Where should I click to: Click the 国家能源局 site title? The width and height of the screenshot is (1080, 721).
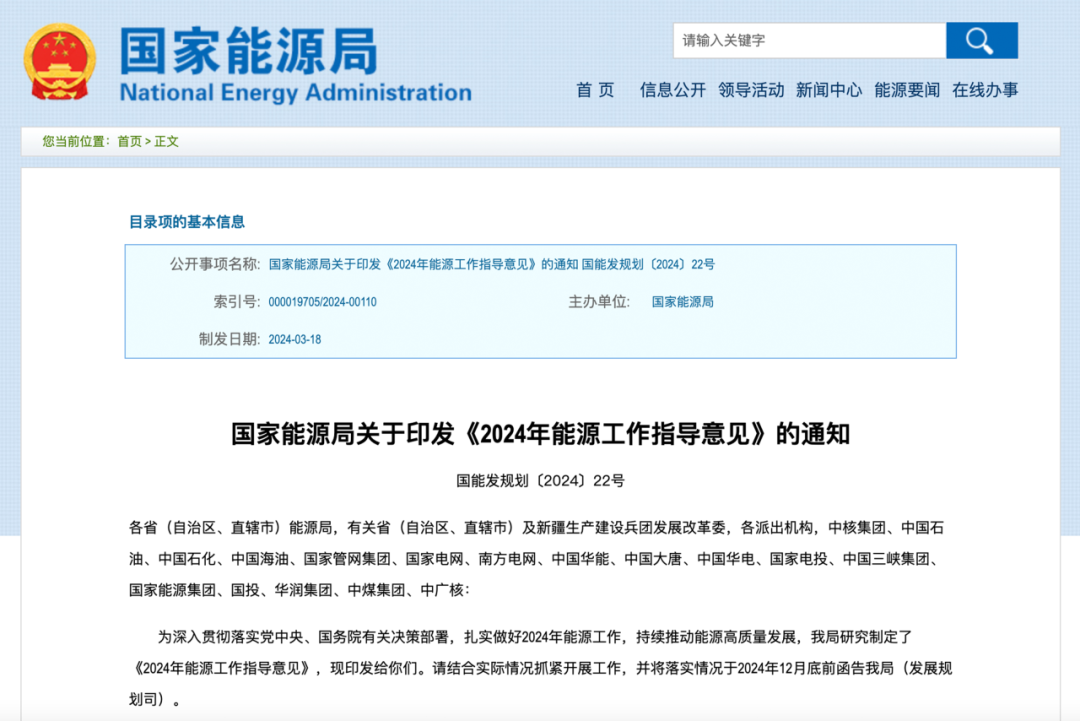(249, 50)
